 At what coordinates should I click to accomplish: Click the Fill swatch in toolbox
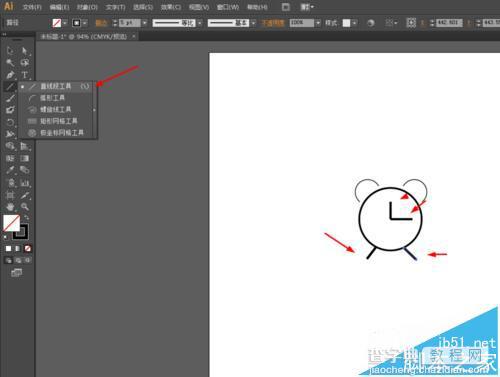click(x=11, y=223)
